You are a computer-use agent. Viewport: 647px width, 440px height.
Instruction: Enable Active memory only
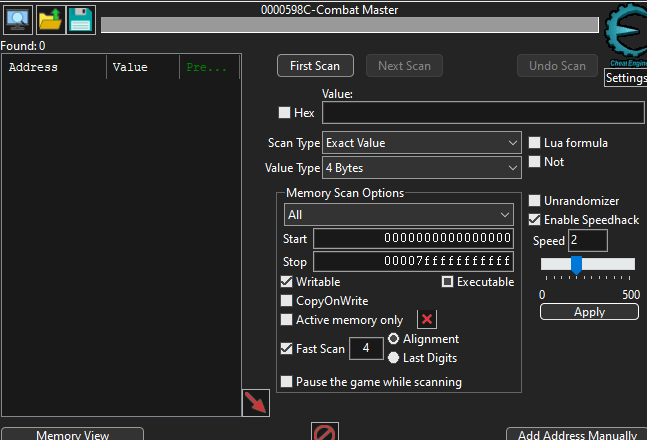click(x=286, y=319)
